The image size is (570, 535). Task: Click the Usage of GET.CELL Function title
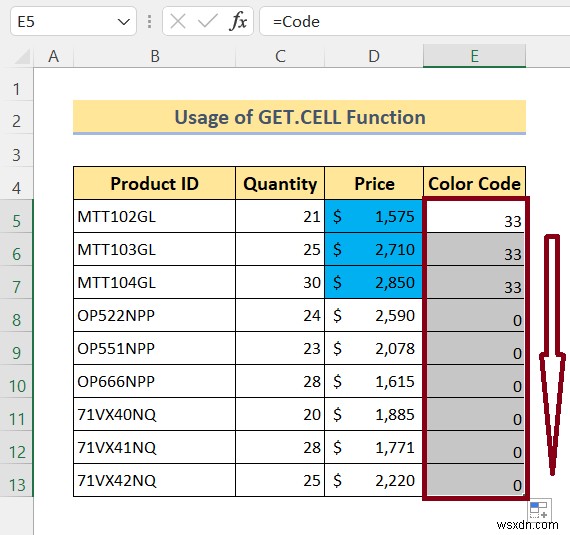pyautogui.click(x=300, y=117)
